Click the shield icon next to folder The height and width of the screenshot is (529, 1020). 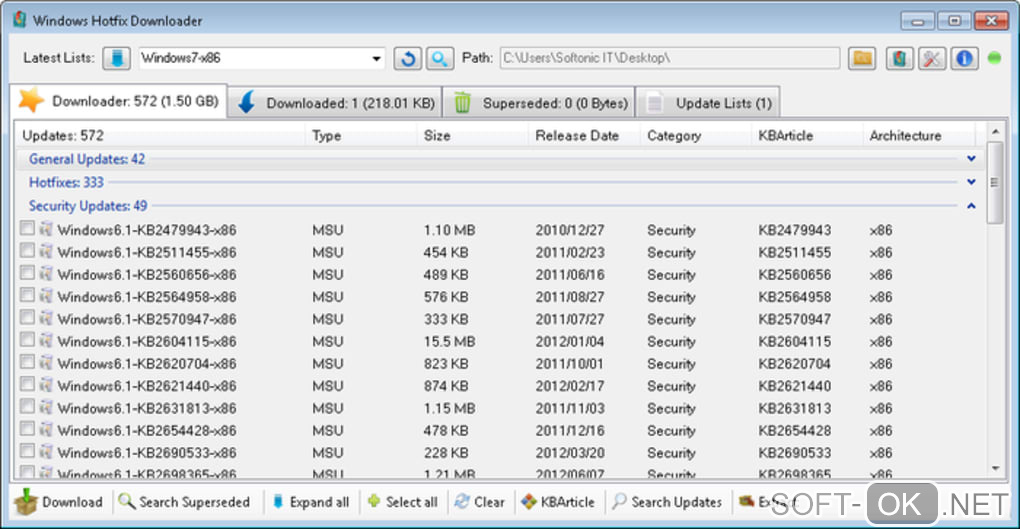point(899,59)
